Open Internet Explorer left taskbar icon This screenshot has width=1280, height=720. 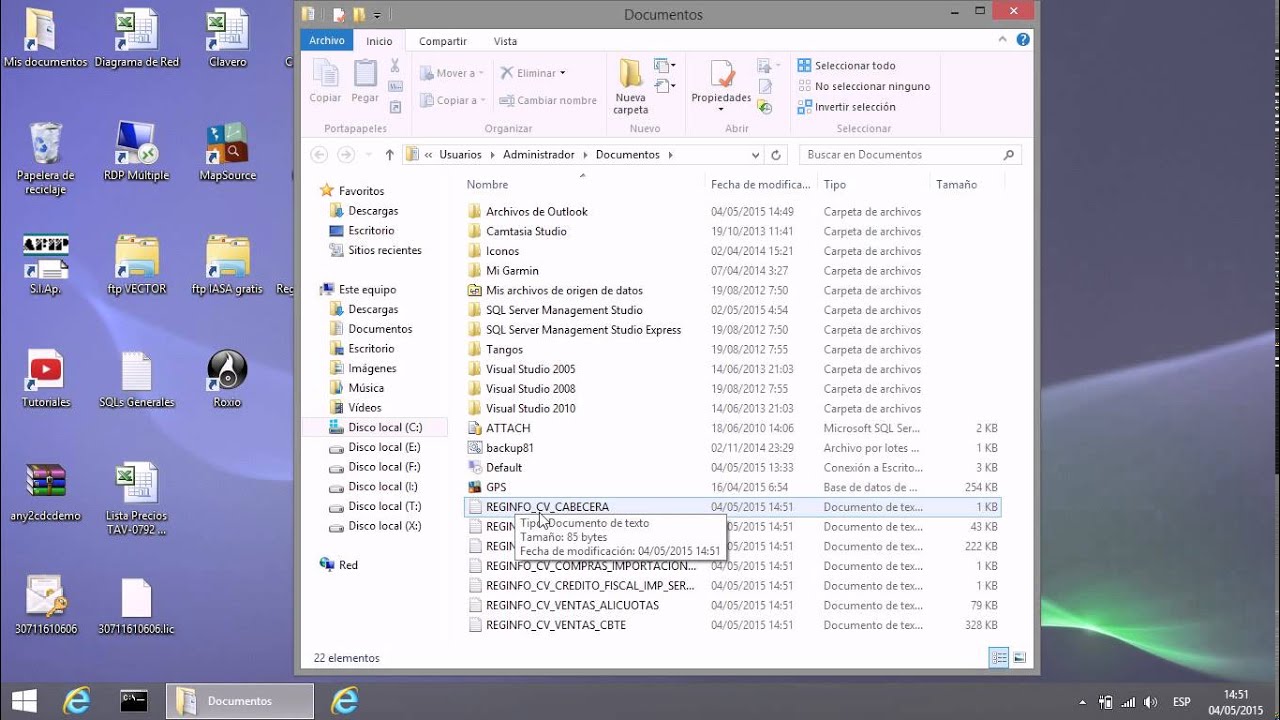pyautogui.click(x=76, y=700)
